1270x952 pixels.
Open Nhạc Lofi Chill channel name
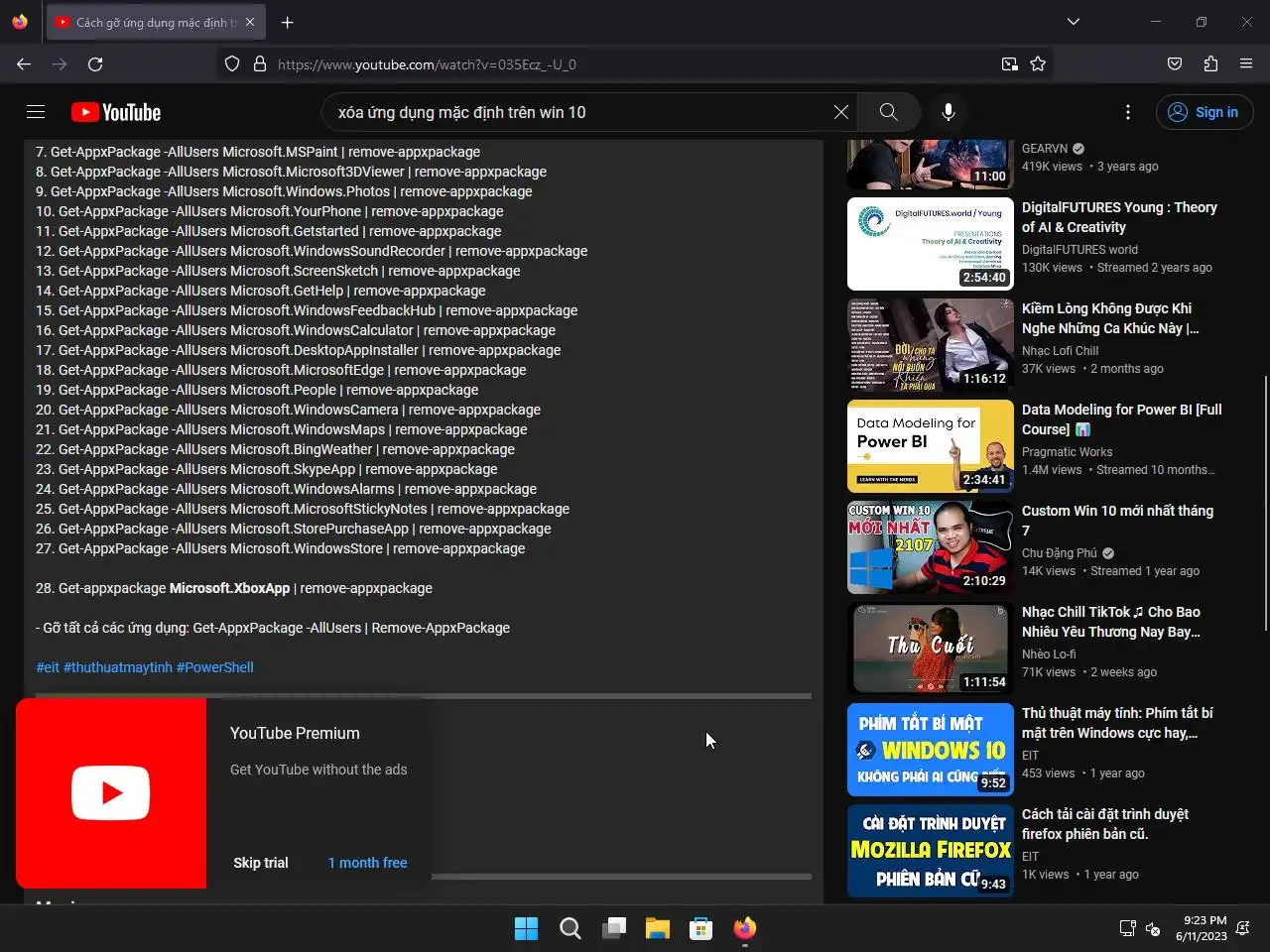point(1060,351)
